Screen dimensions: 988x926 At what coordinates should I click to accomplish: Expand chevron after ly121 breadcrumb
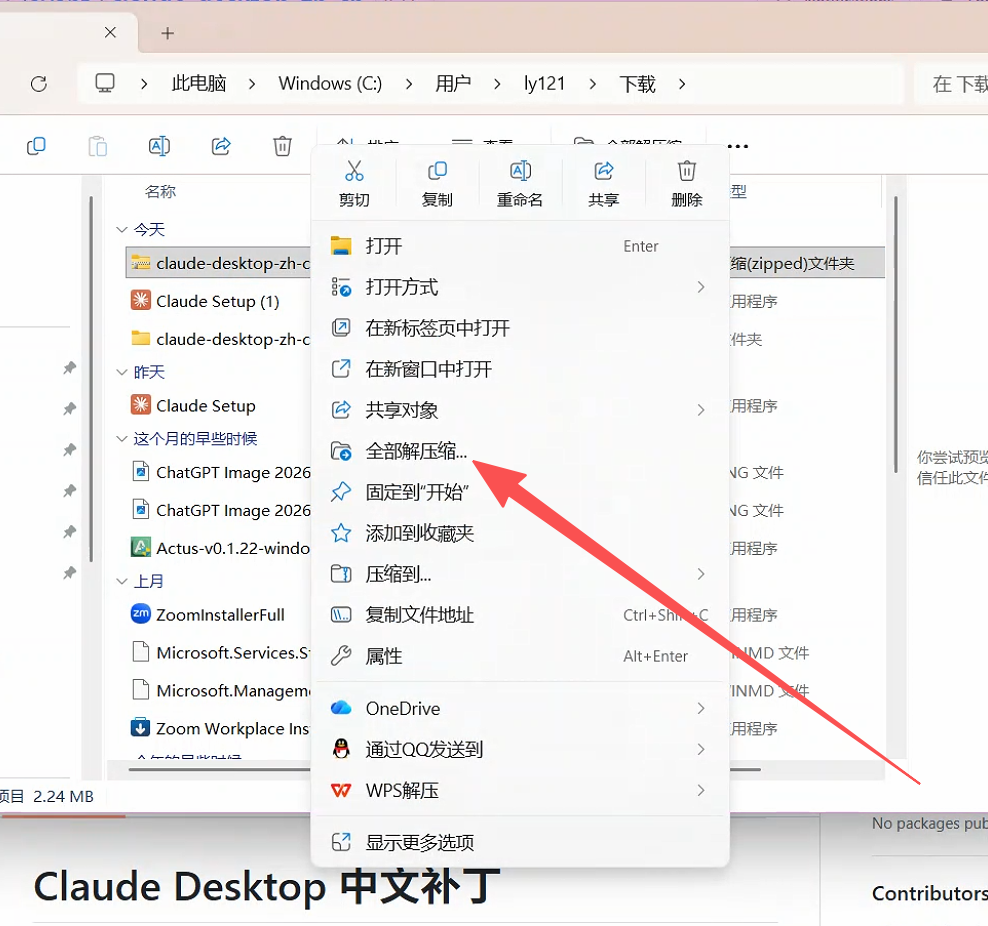coord(592,84)
